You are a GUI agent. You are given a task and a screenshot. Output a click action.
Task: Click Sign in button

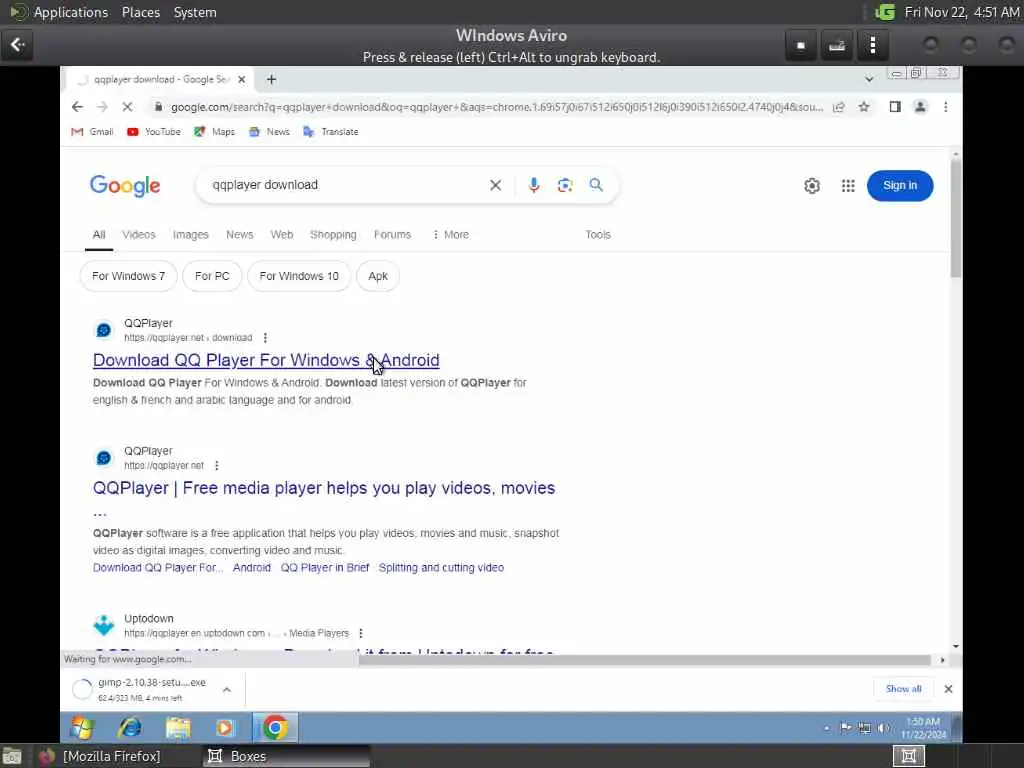[900, 185]
